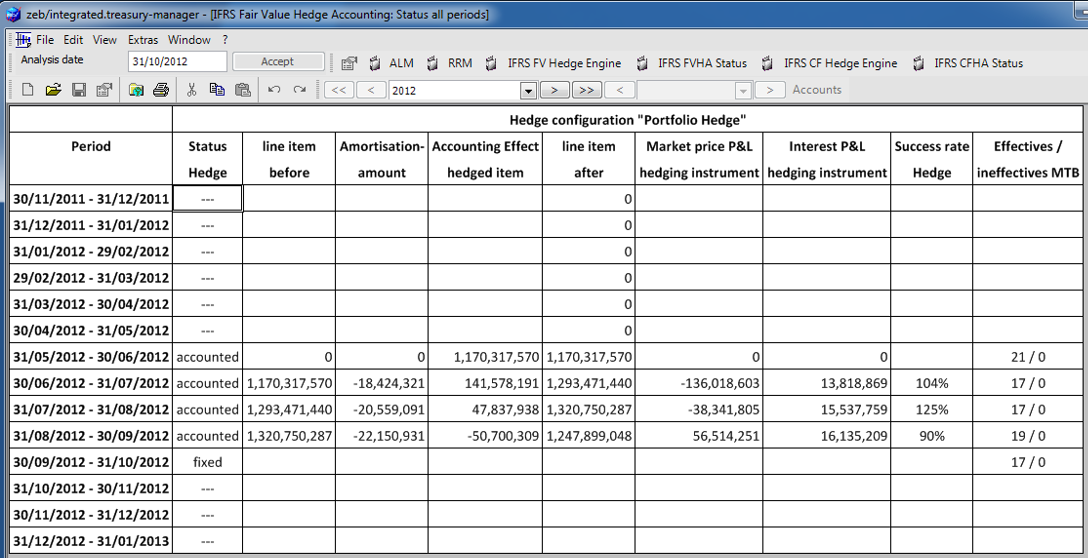
Task: Click the Paste clipboard icon
Action: pyautogui.click(x=243, y=90)
